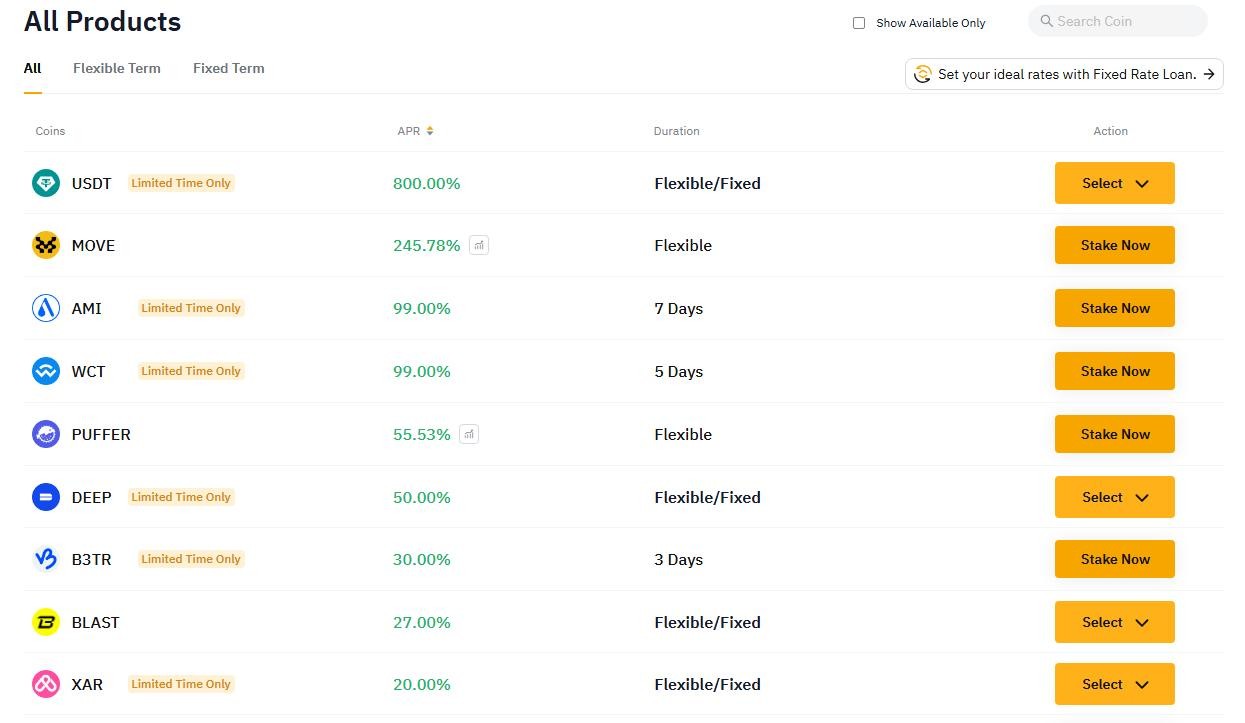Click the 3 Days duration text
The width and height of the screenshot is (1245, 723).
click(x=679, y=559)
